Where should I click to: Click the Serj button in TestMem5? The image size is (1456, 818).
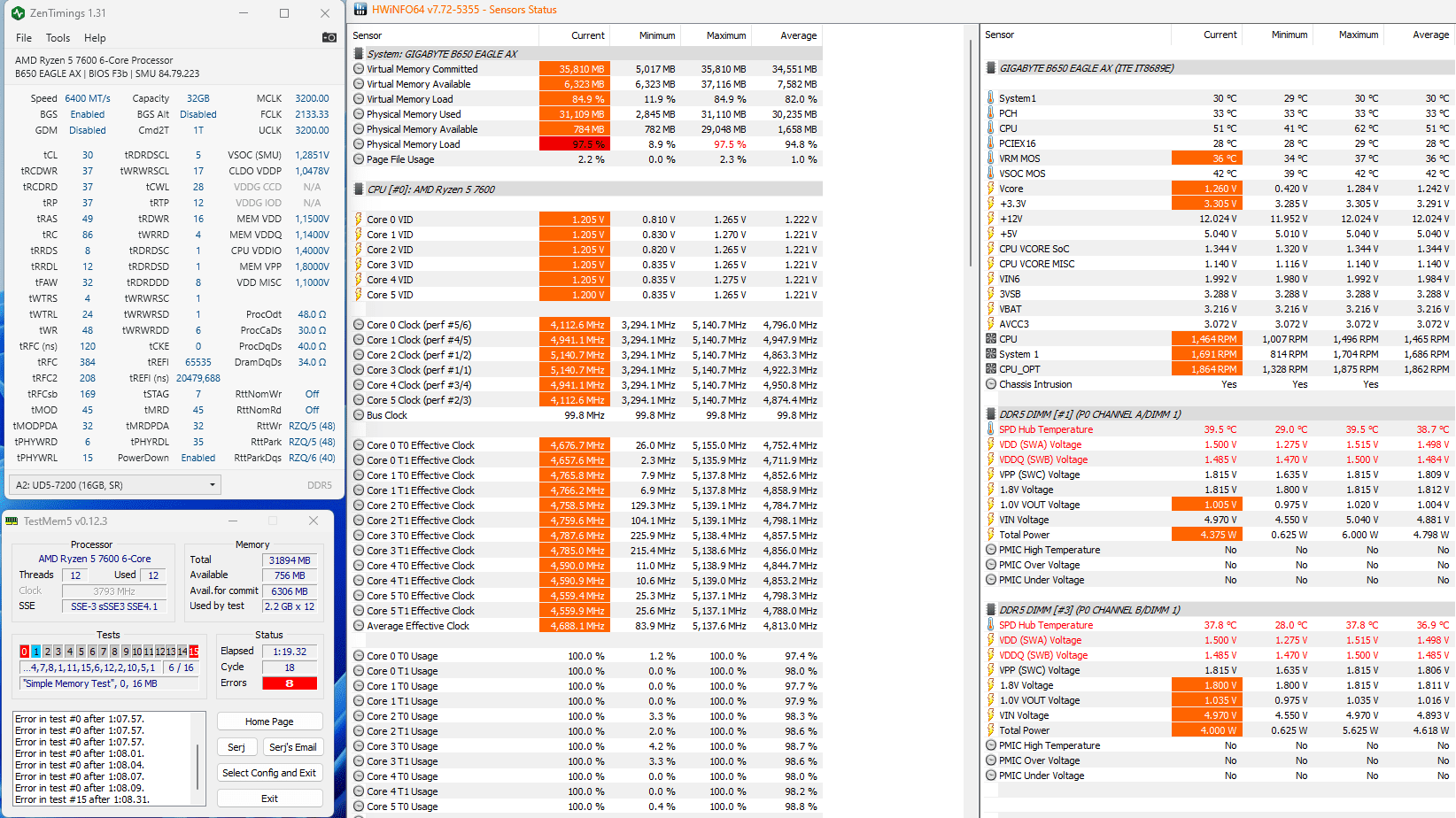(236, 747)
